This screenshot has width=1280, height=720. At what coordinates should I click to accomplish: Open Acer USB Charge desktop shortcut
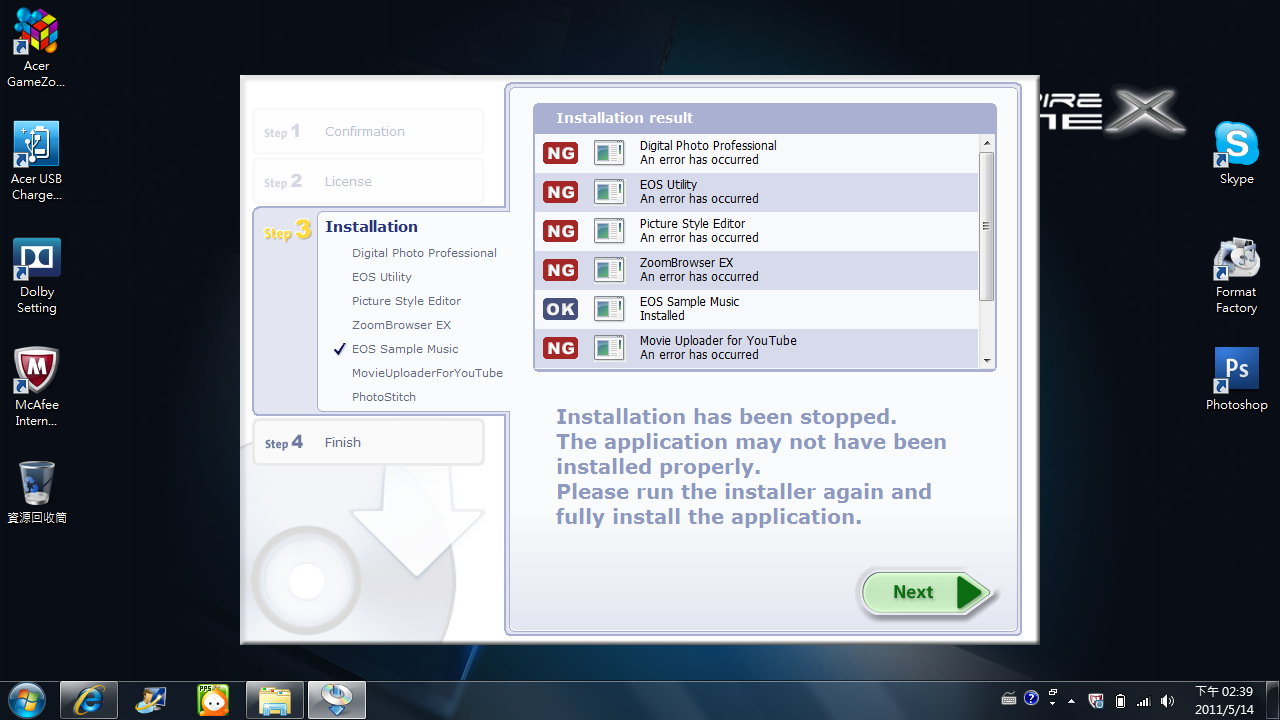pos(36,161)
